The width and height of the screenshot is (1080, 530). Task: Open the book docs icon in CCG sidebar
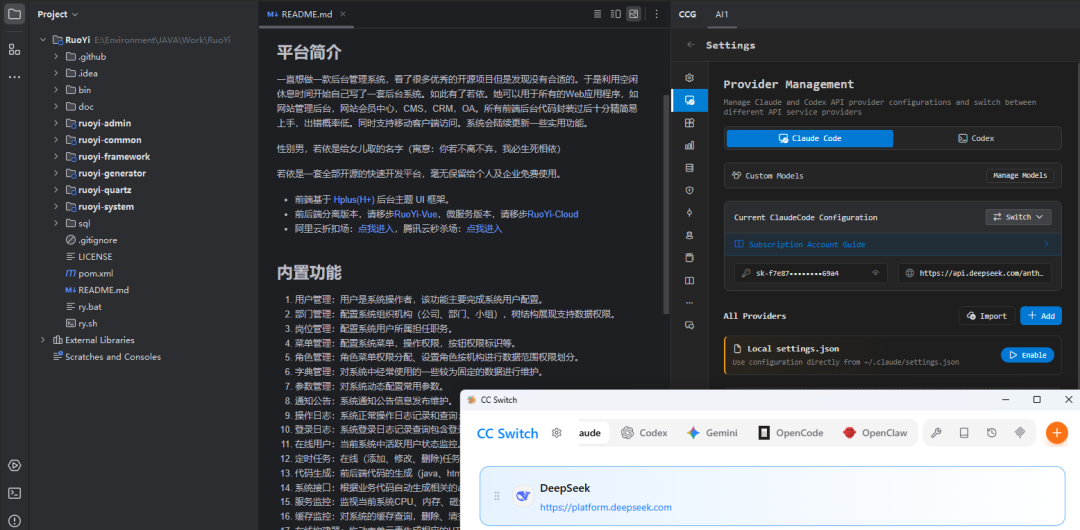689,281
